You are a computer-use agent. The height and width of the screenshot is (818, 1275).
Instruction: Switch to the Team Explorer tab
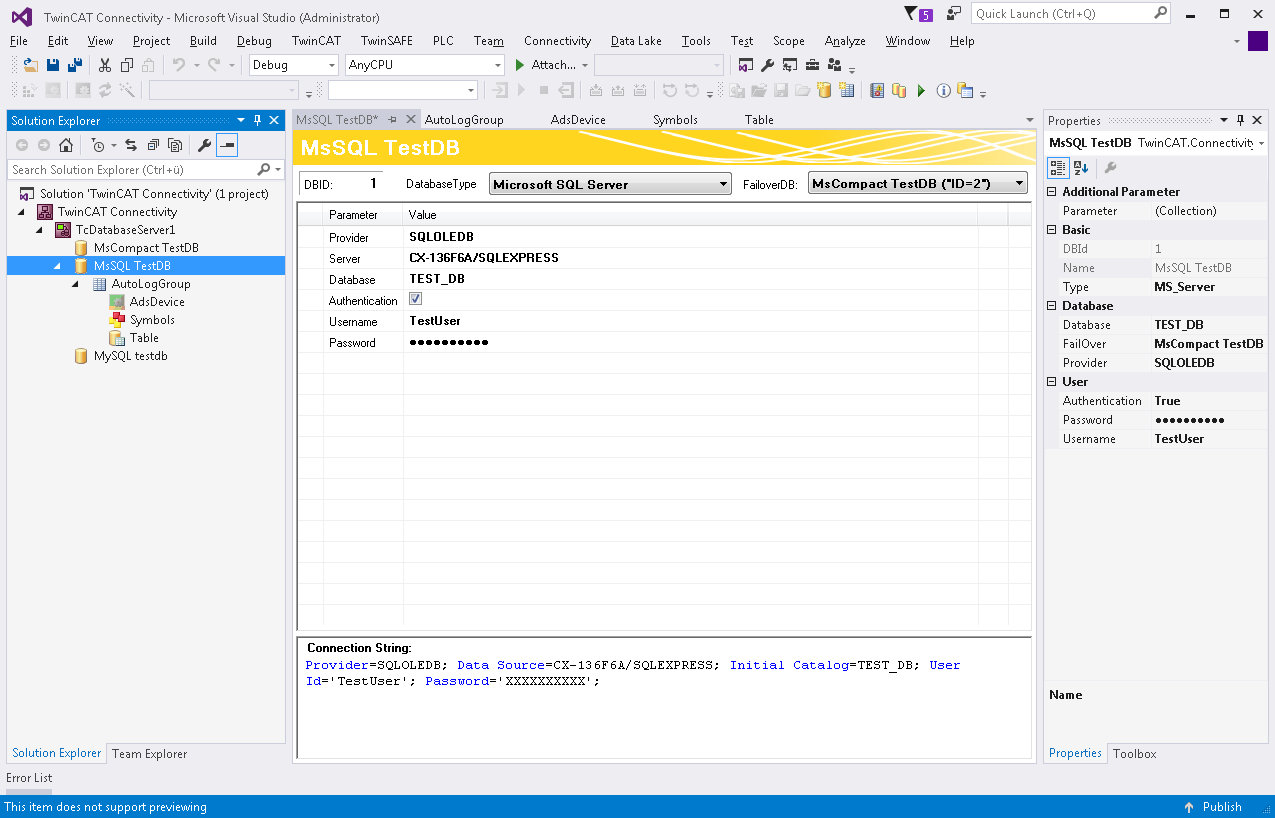pos(149,754)
